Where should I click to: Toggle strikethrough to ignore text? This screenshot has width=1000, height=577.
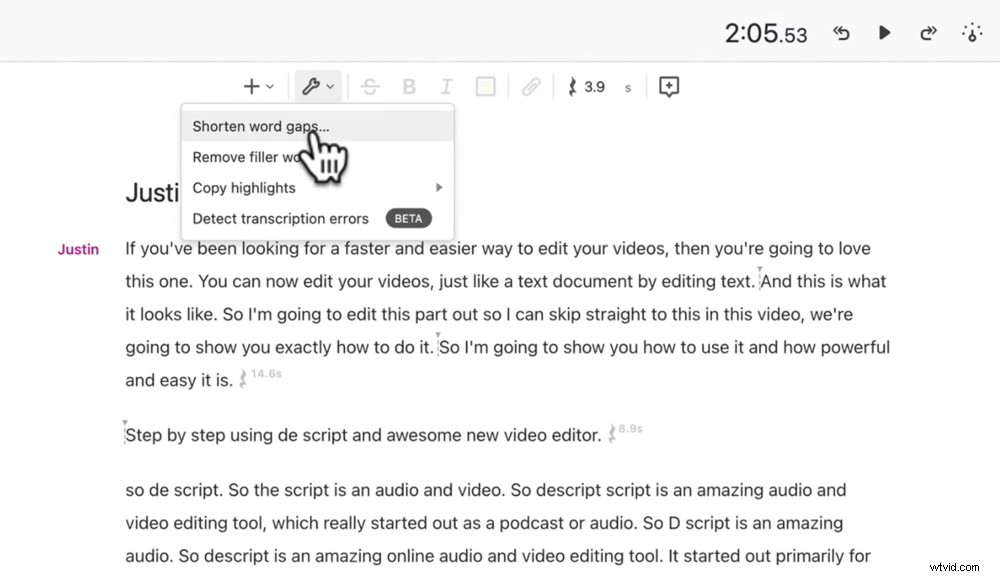(370, 86)
